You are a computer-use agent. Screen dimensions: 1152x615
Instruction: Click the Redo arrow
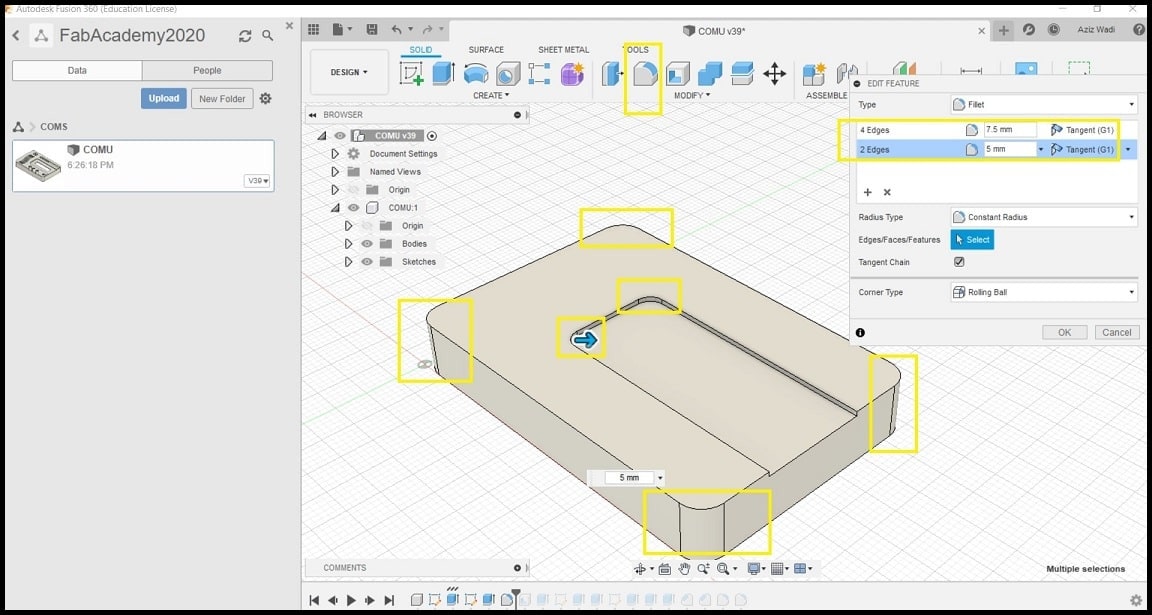coord(428,29)
